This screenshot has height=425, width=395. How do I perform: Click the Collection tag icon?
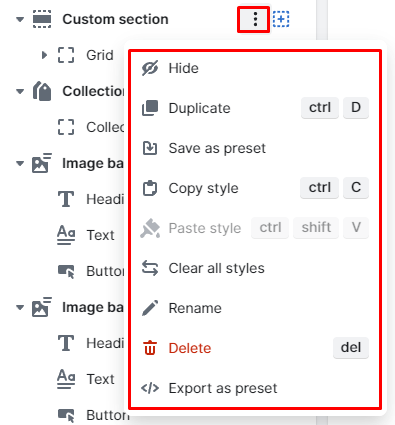[x=42, y=91]
